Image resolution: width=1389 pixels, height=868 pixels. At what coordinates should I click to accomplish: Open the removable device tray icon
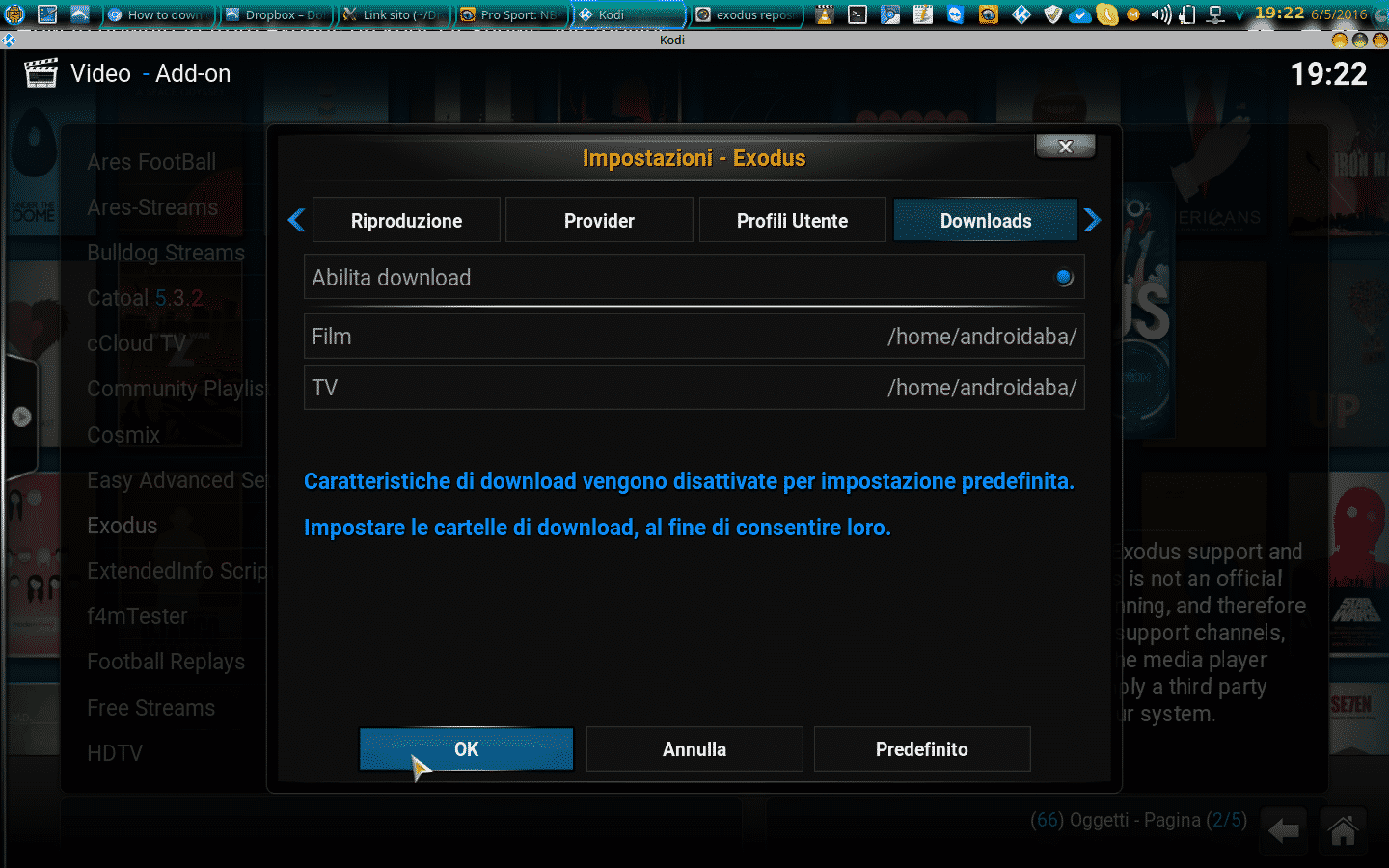coord(1188,14)
